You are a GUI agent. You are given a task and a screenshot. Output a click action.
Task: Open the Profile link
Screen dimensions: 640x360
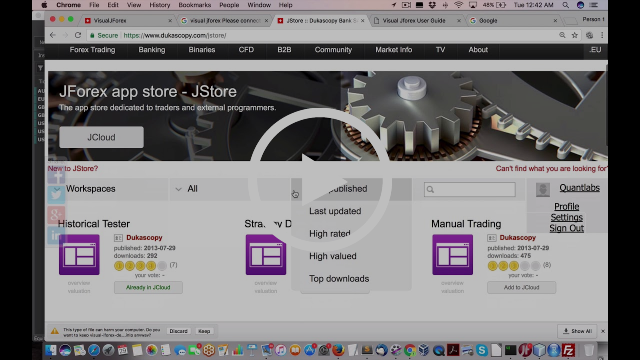[x=567, y=207]
